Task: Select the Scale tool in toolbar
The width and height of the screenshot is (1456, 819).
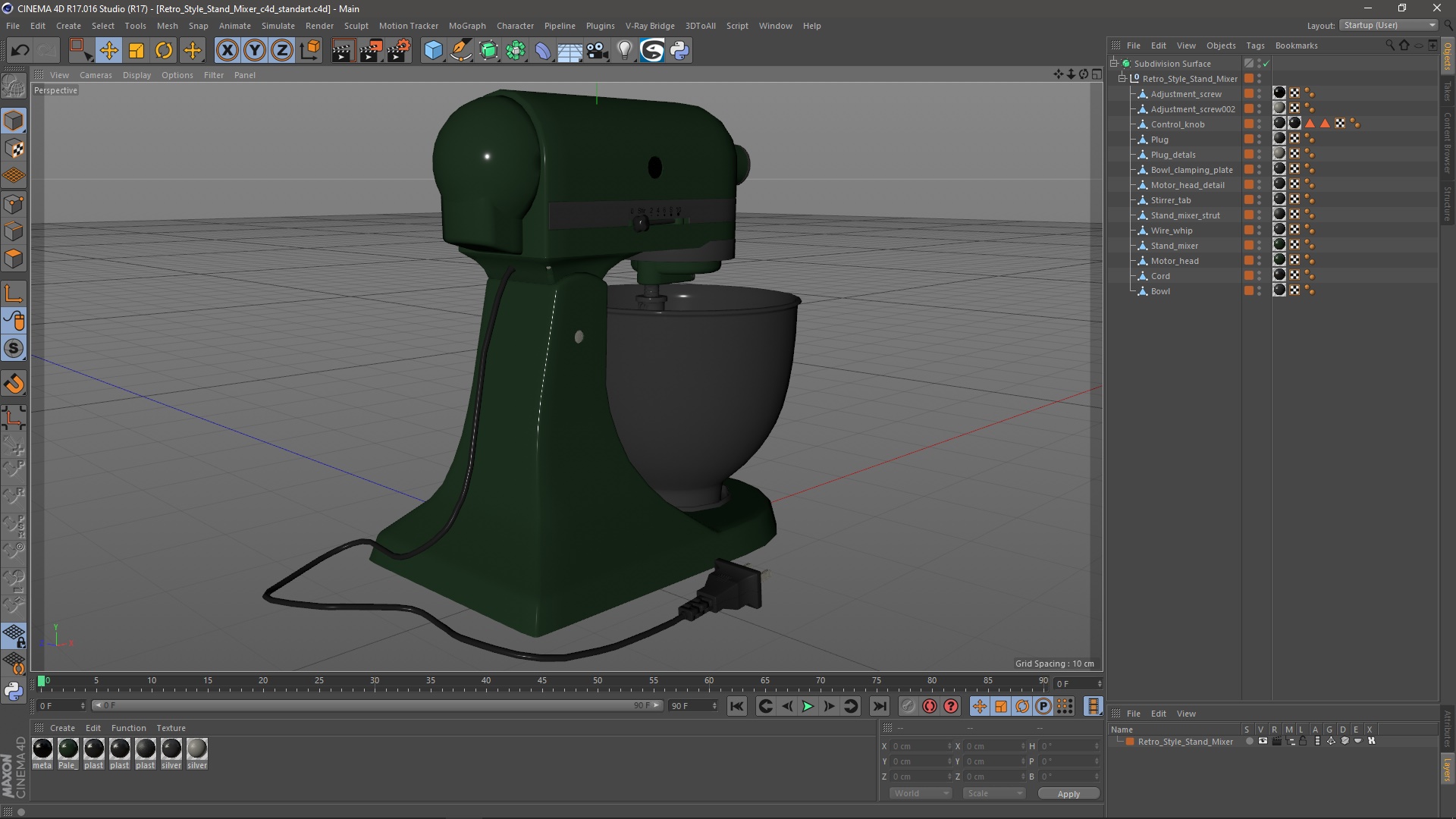Action: [x=136, y=51]
